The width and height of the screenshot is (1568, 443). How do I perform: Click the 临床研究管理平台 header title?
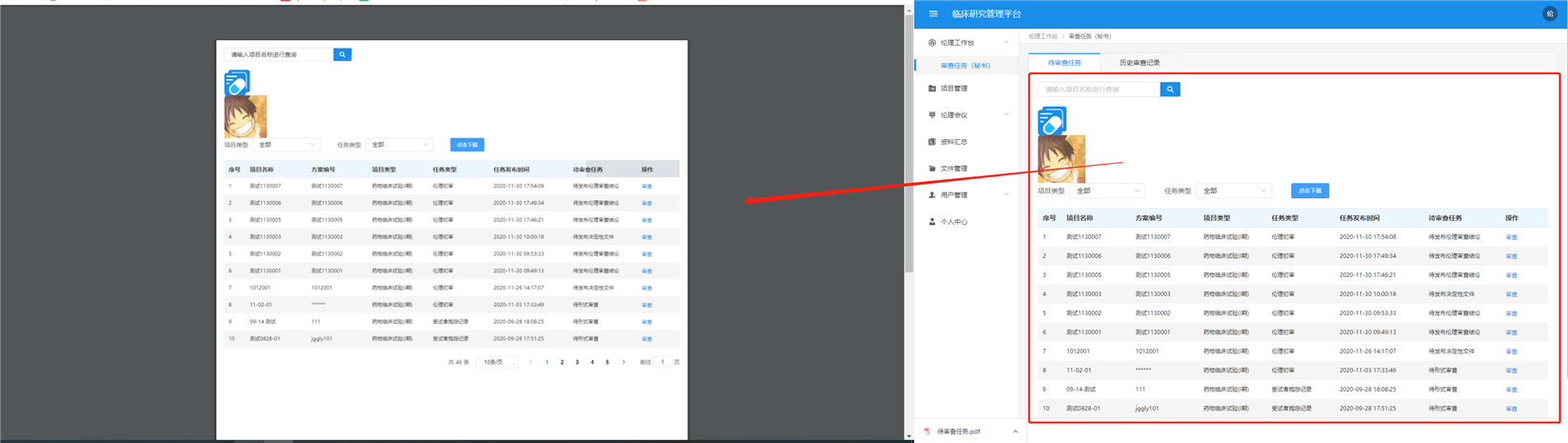[x=986, y=13]
